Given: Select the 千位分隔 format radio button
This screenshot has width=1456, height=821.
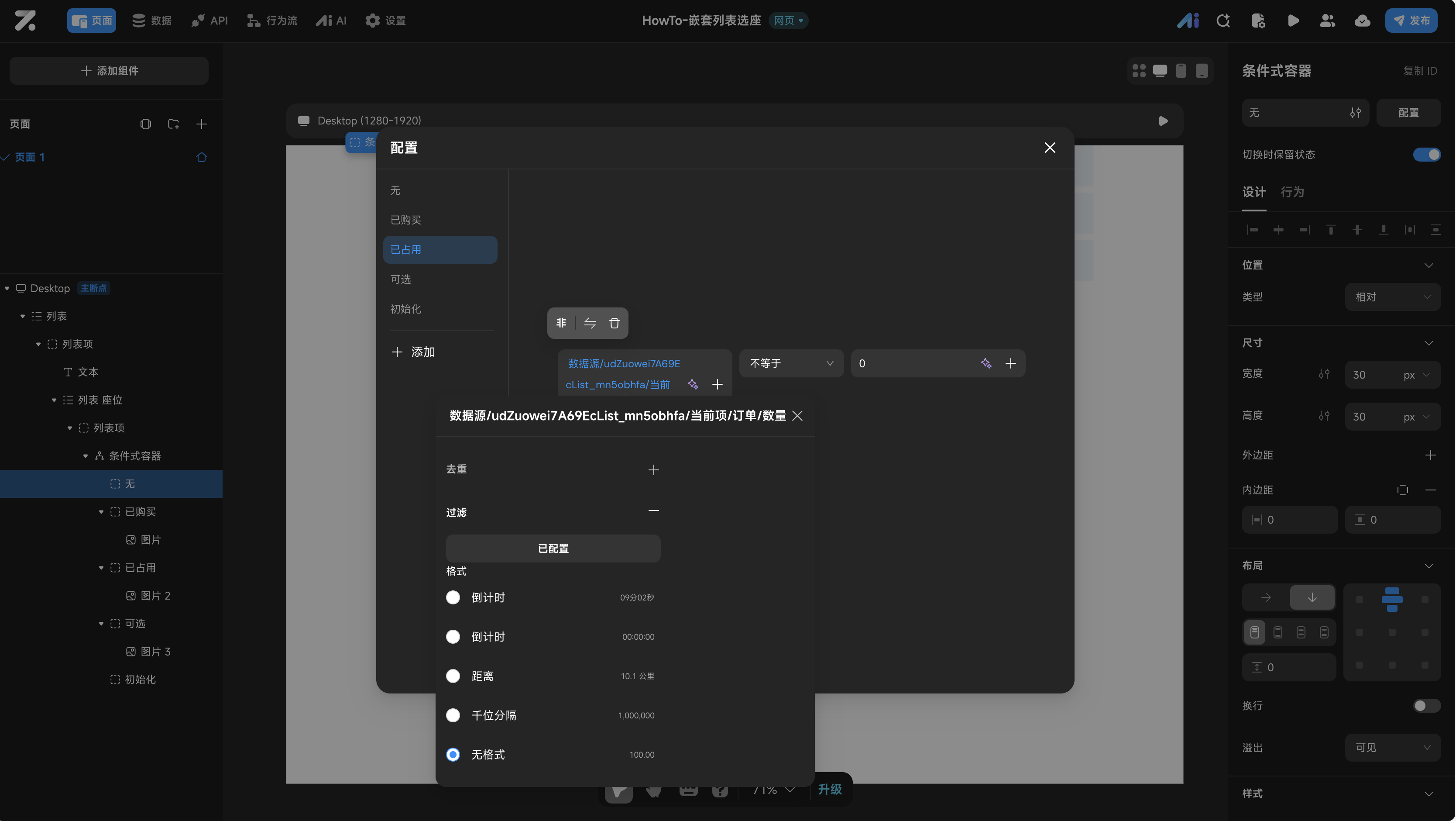Looking at the screenshot, I should (x=453, y=715).
